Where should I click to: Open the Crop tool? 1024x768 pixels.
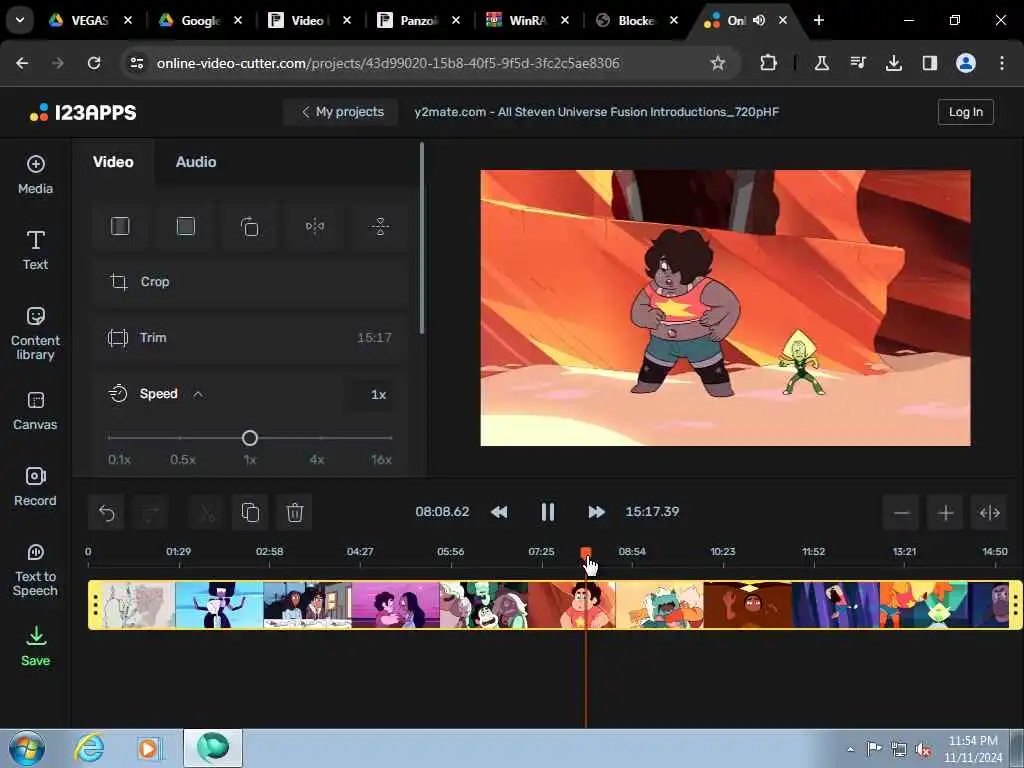pos(250,281)
